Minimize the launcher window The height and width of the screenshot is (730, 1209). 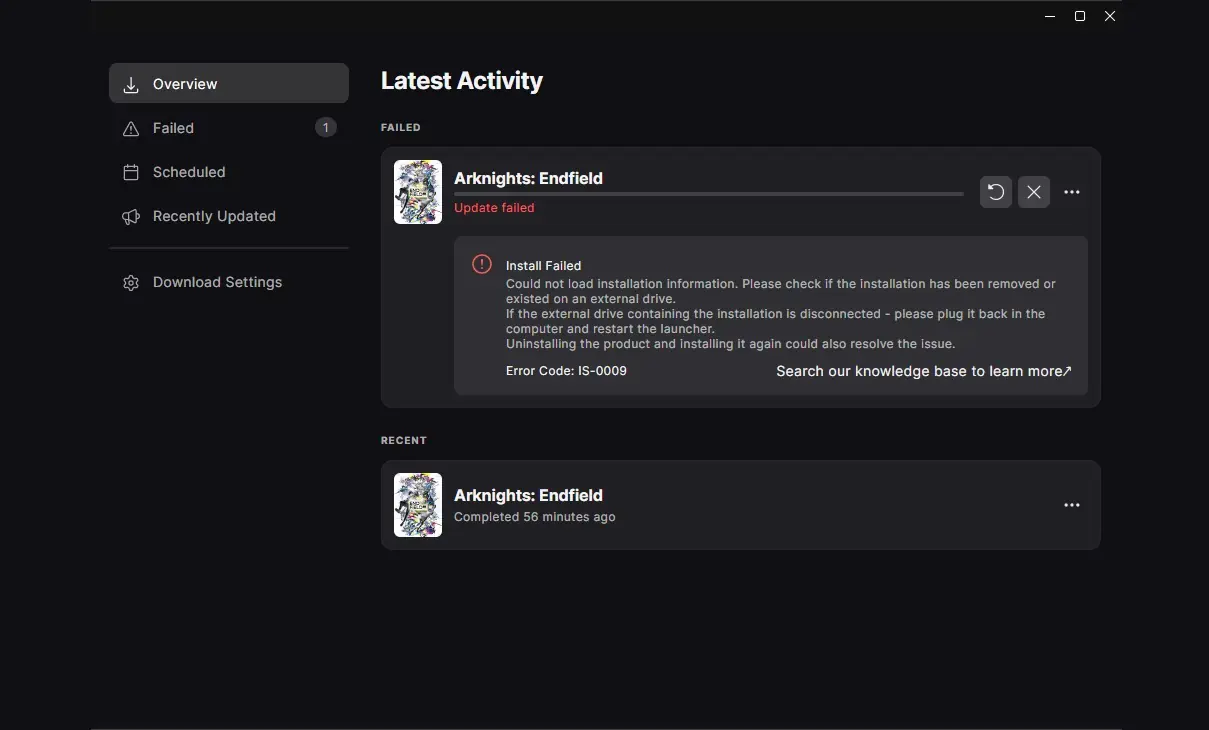[x=1050, y=16]
